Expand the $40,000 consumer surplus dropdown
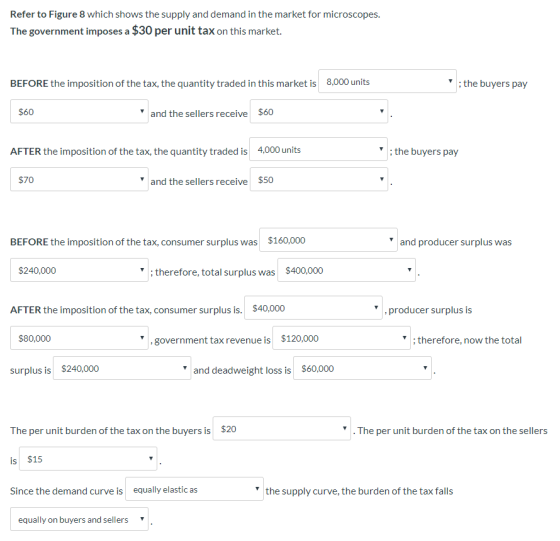This screenshot has height=541, width=560. click(313, 308)
